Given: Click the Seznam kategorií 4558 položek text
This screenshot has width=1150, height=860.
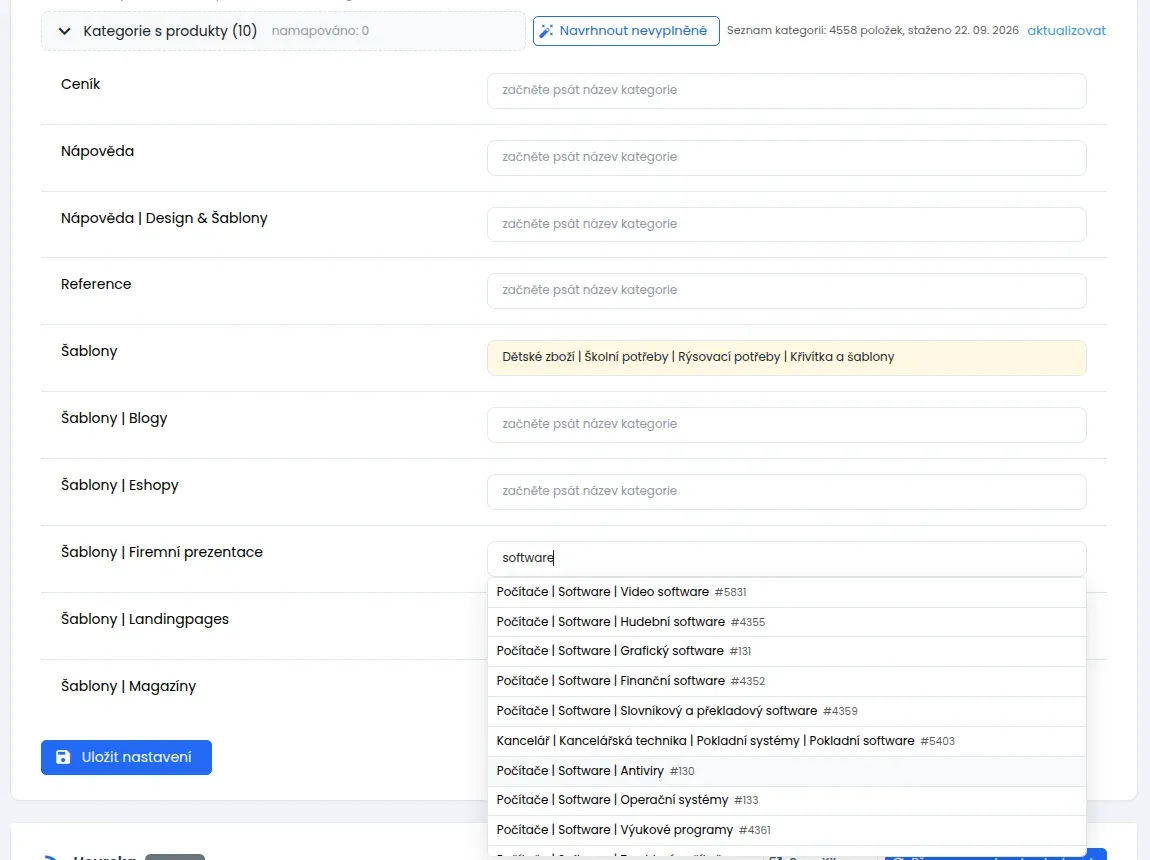Looking at the screenshot, I should pyautogui.click(x=873, y=31).
